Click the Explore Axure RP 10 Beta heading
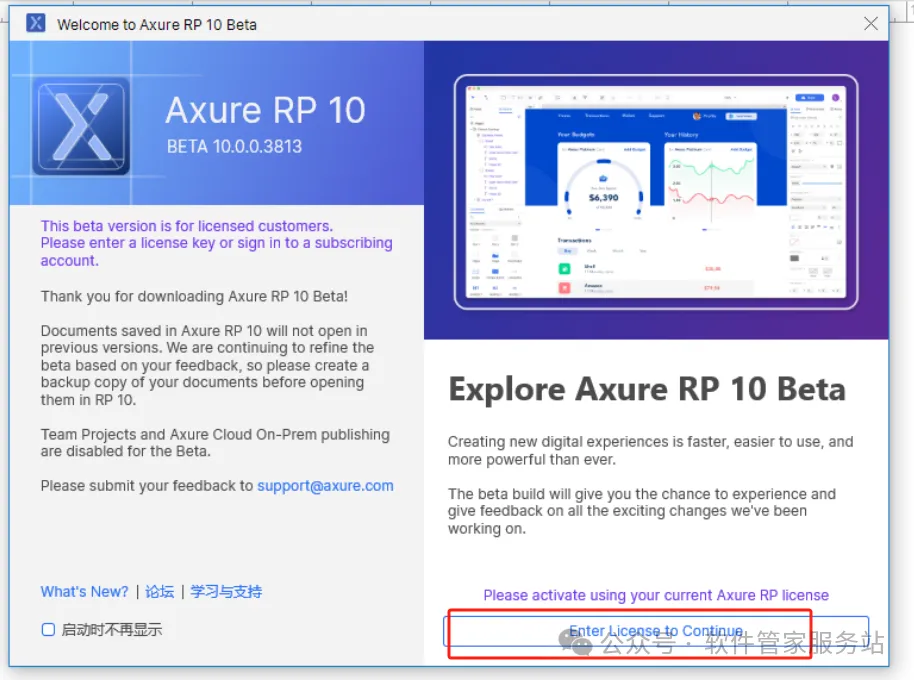Viewport: 914px width, 680px height. click(x=647, y=389)
